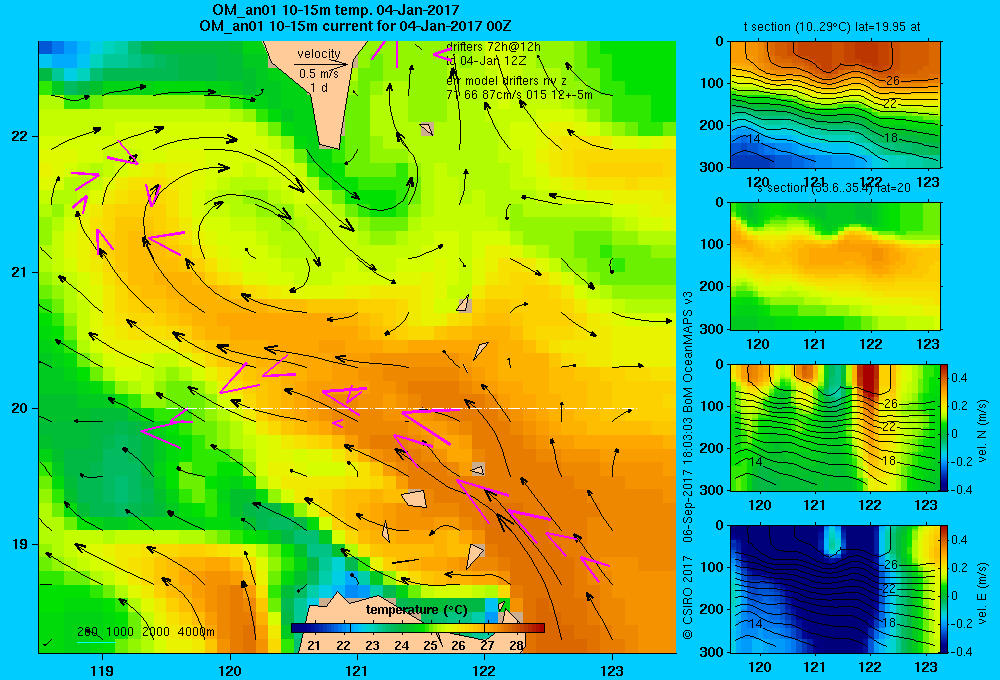Click the 'err model drifters nv z' text
Image resolution: width=1000 pixels, height=680 pixels.
click(x=506, y=81)
